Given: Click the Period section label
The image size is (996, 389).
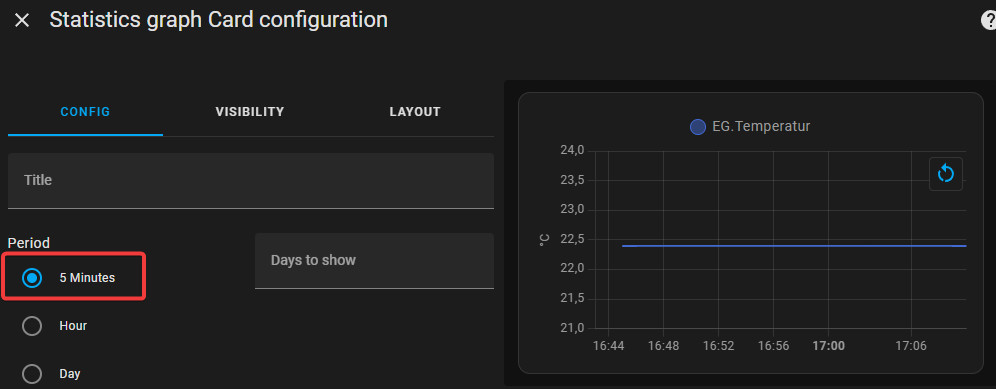Looking at the screenshot, I should [x=29, y=243].
